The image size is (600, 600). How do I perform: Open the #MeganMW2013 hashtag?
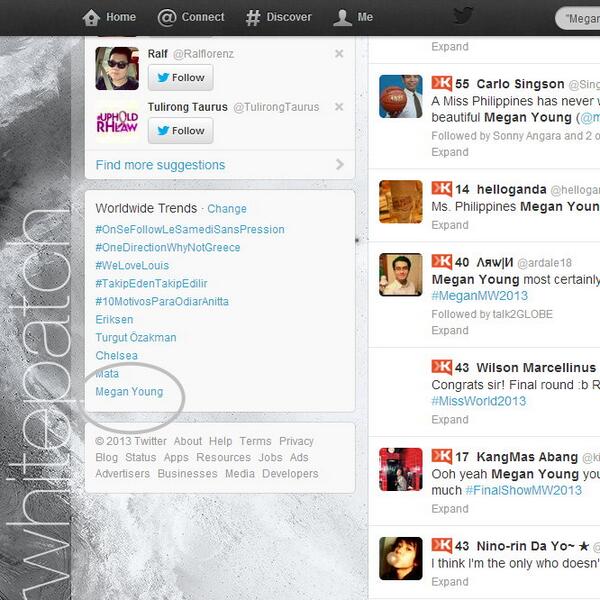(x=479, y=296)
